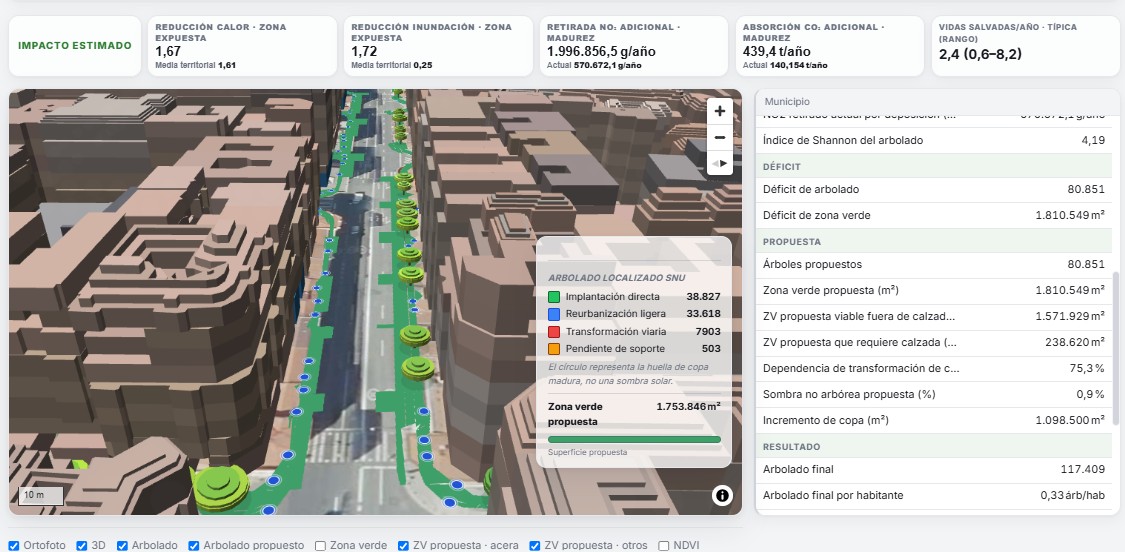Click the 117.409 Arbolado final value

[1083, 469]
